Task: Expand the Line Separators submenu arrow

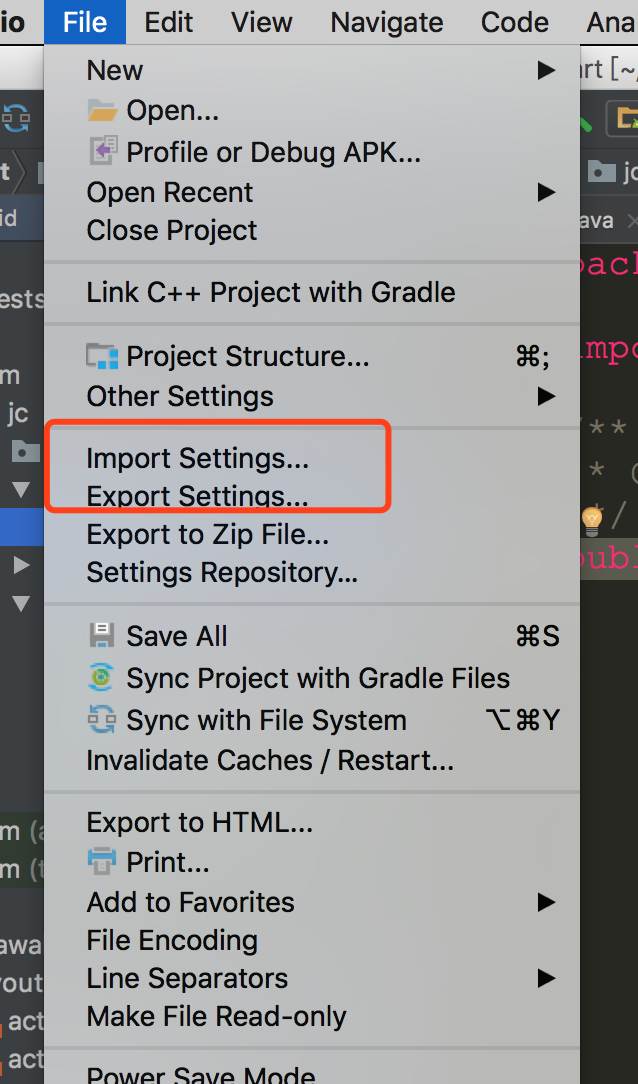Action: tap(546, 978)
